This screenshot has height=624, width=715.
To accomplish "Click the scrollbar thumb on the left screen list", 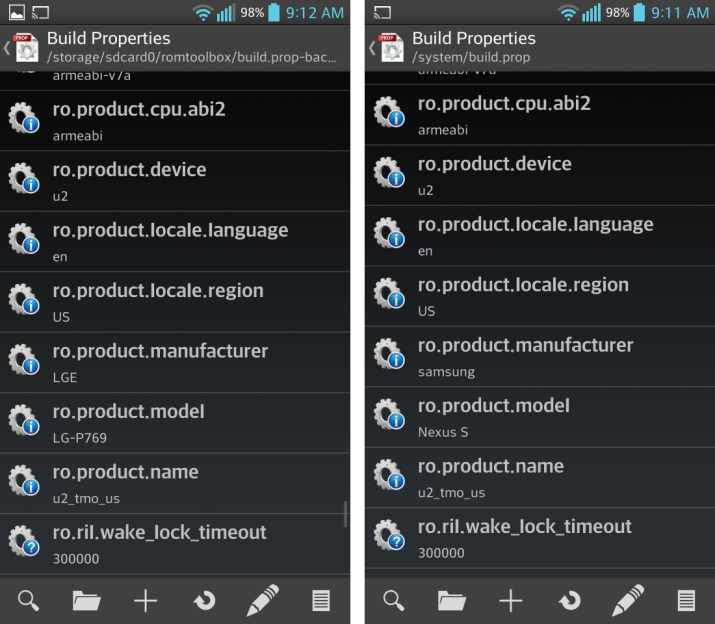I will tap(346, 514).
